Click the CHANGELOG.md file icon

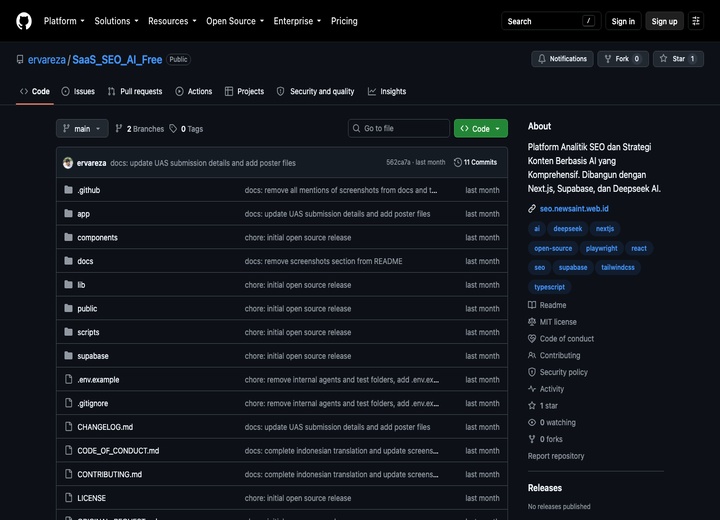(x=68, y=427)
